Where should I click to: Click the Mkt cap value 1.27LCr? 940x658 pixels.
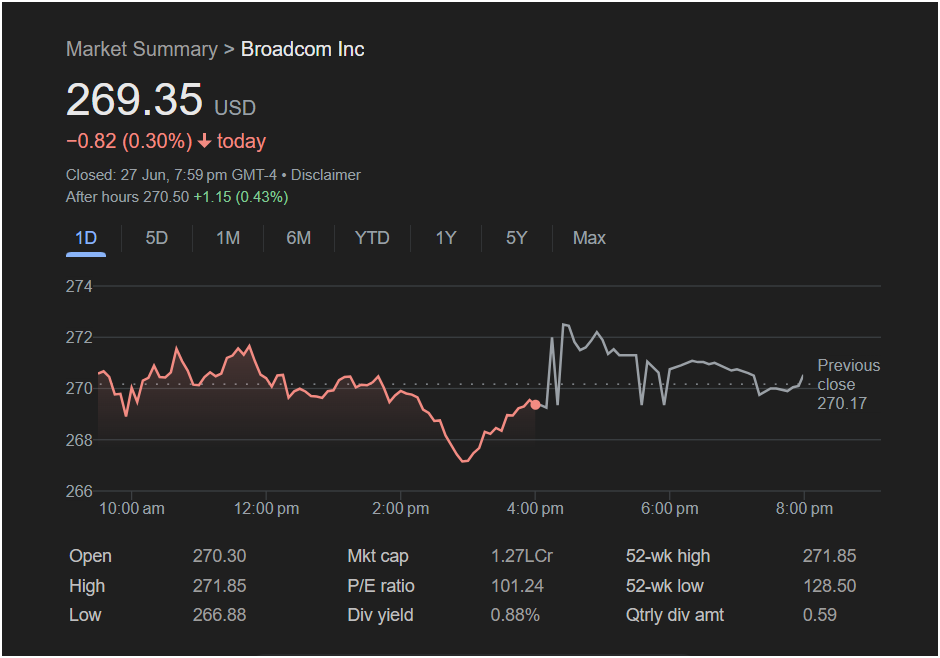522,556
